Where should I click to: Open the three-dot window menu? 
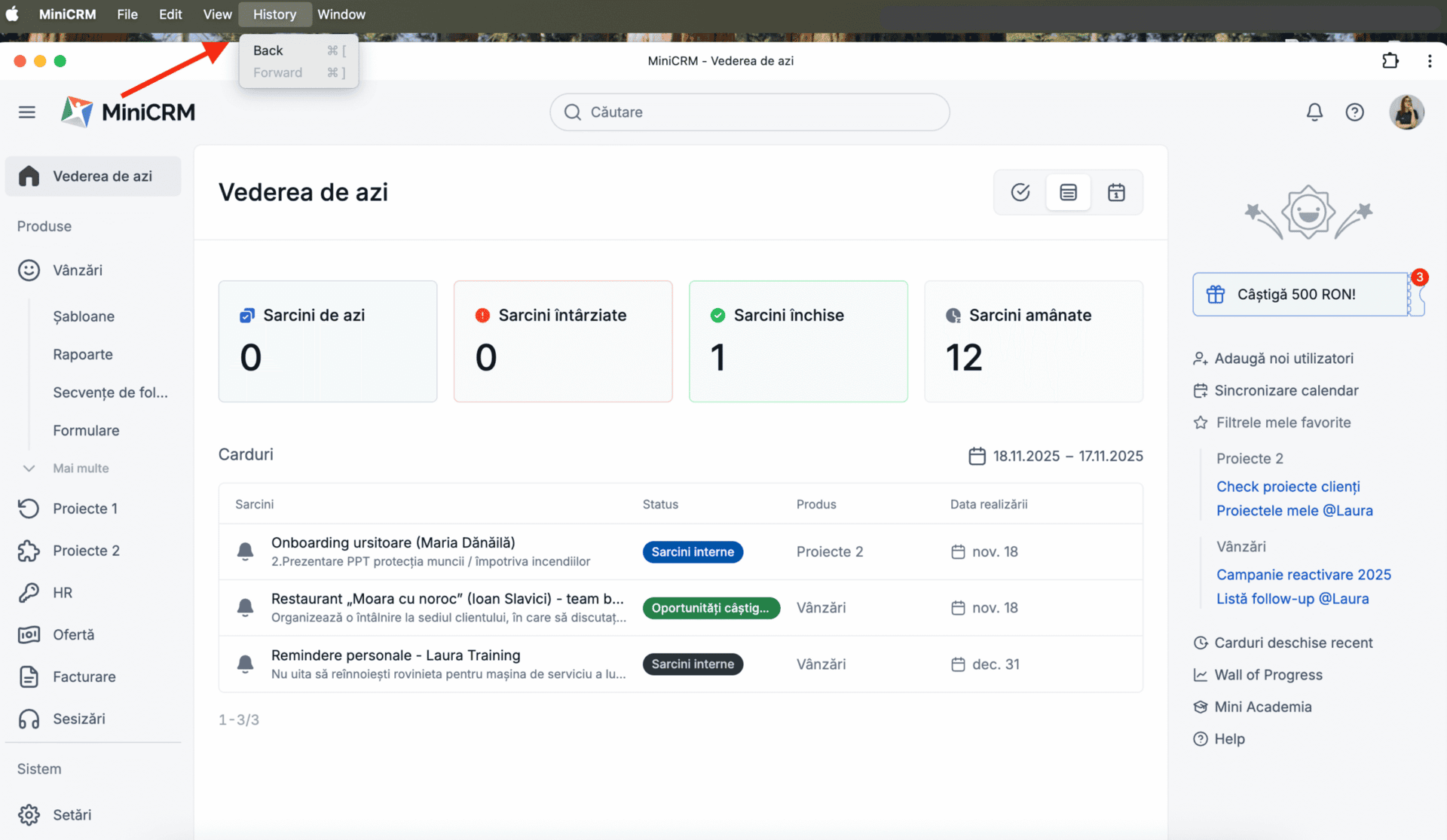(1430, 61)
